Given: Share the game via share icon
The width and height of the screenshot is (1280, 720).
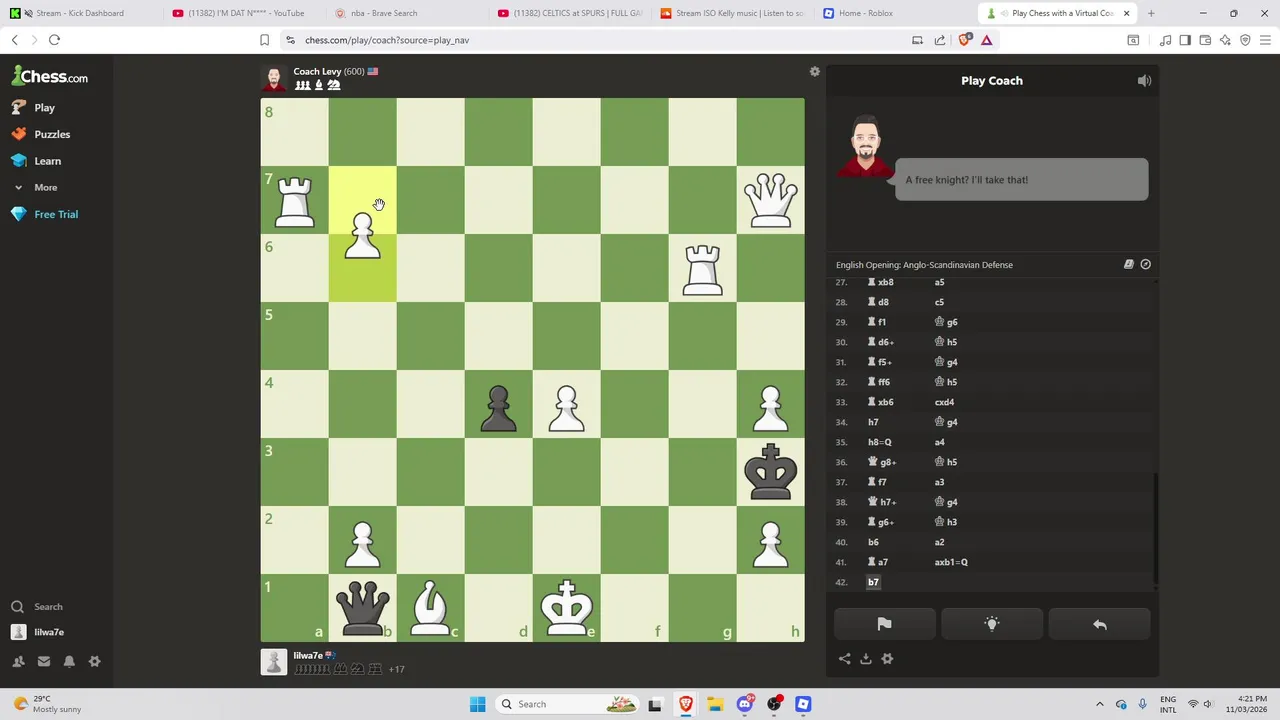Looking at the screenshot, I should 845,659.
